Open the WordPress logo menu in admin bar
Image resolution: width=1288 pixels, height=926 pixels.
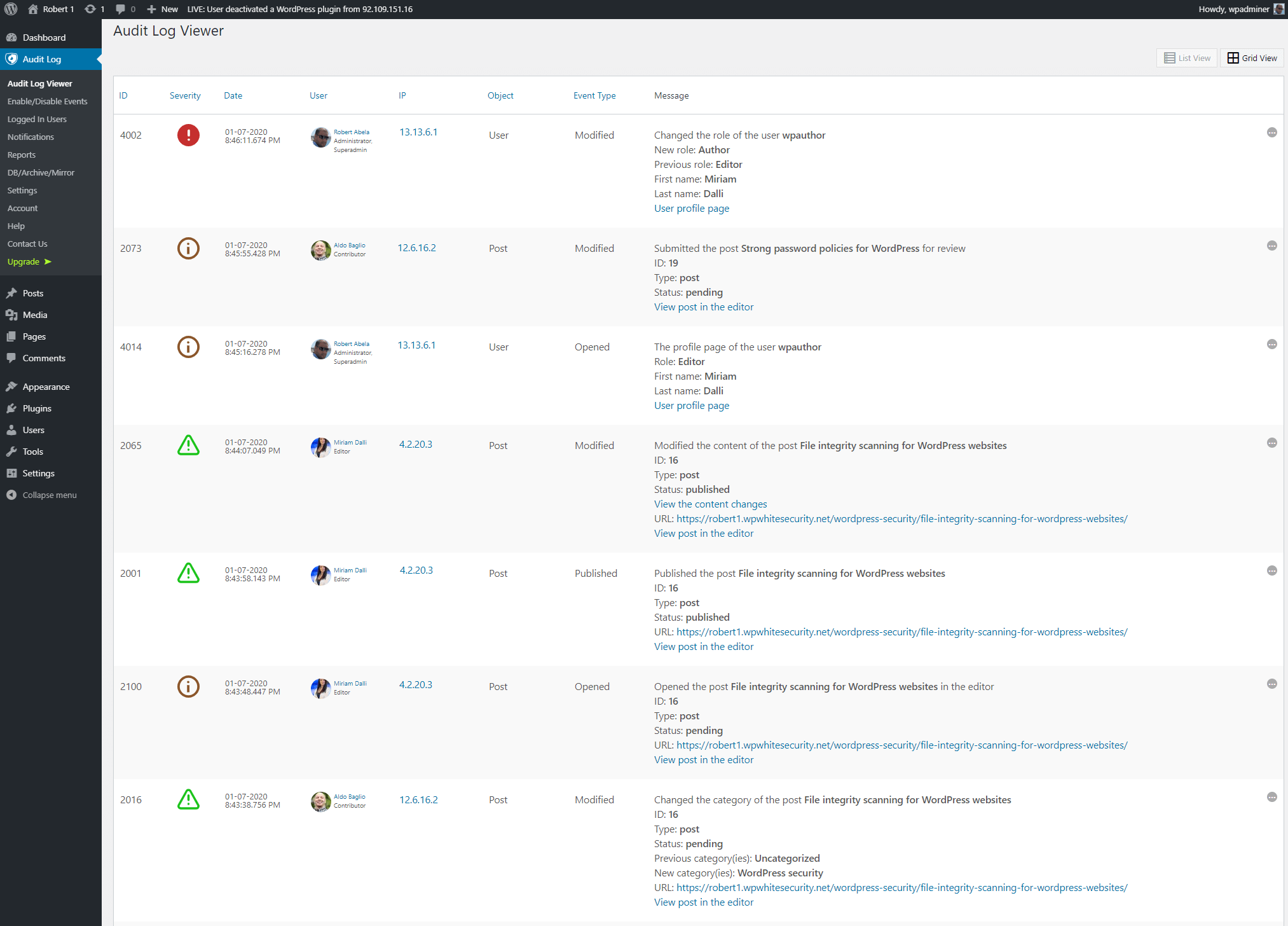[x=11, y=9]
